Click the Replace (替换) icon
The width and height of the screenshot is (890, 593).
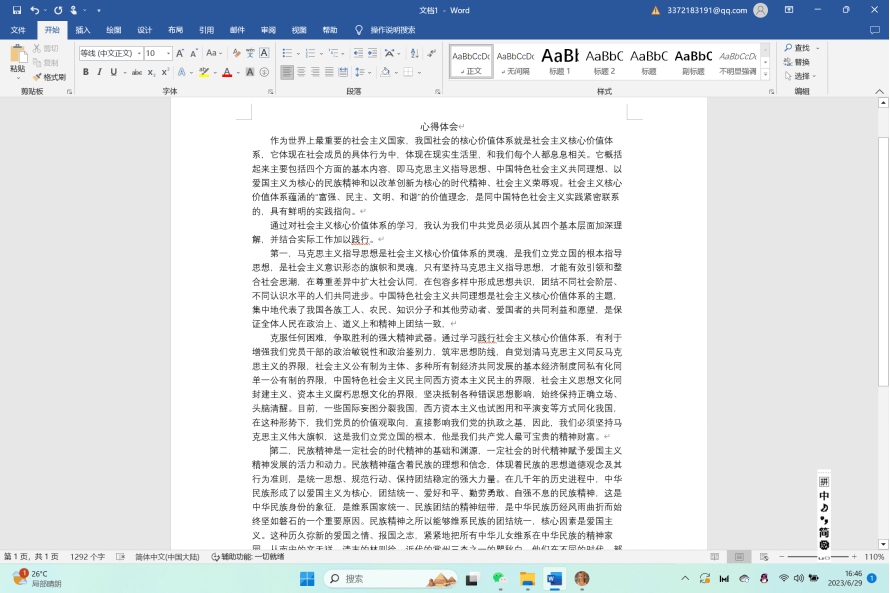click(801, 62)
